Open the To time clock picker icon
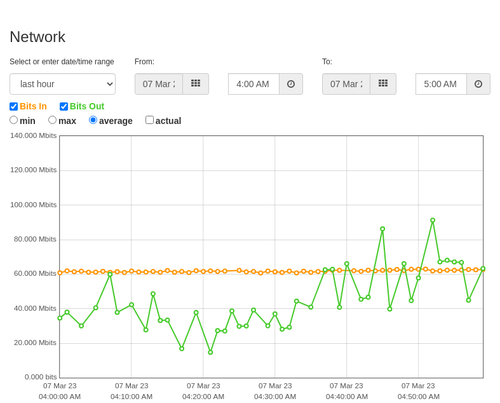 point(478,84)
